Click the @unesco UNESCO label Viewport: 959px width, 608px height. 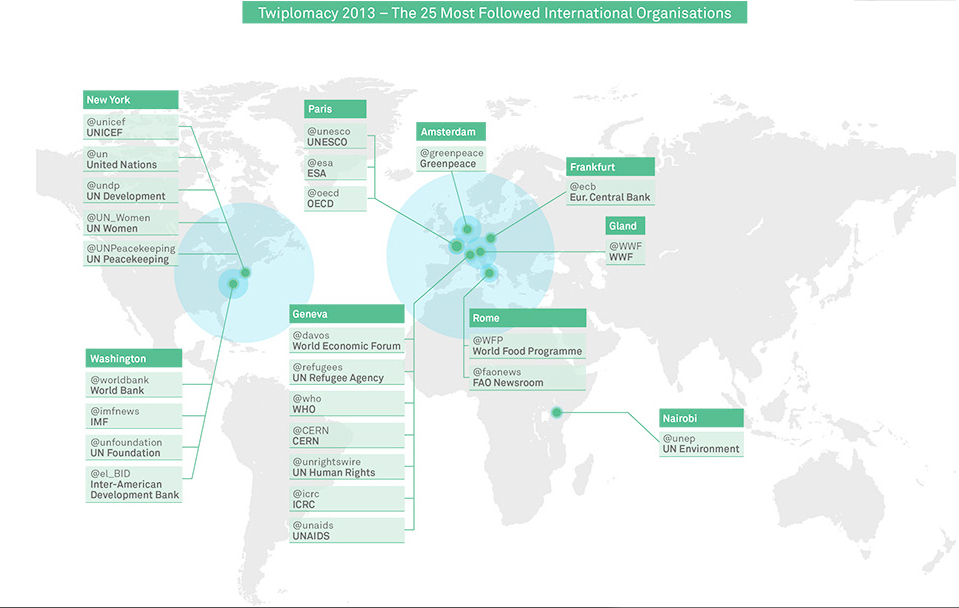pyautogui.click(x=335, y=136)
